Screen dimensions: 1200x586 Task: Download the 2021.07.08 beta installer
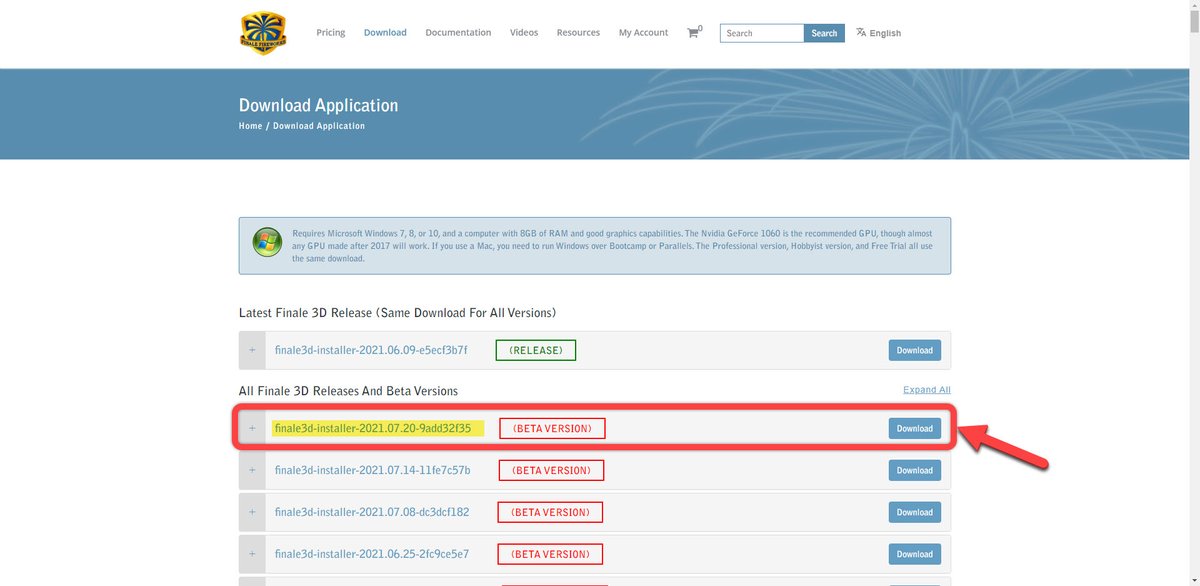(x=915, y=512)
